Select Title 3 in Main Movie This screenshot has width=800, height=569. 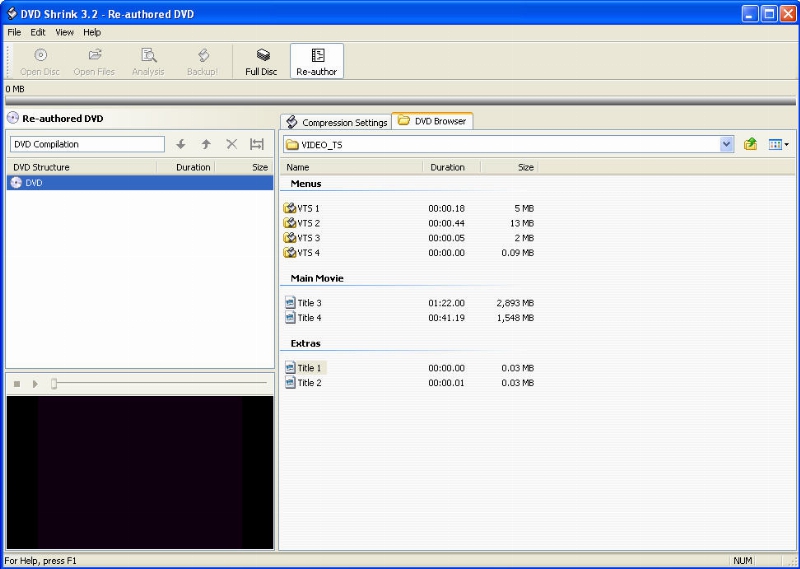pos(309,303)
